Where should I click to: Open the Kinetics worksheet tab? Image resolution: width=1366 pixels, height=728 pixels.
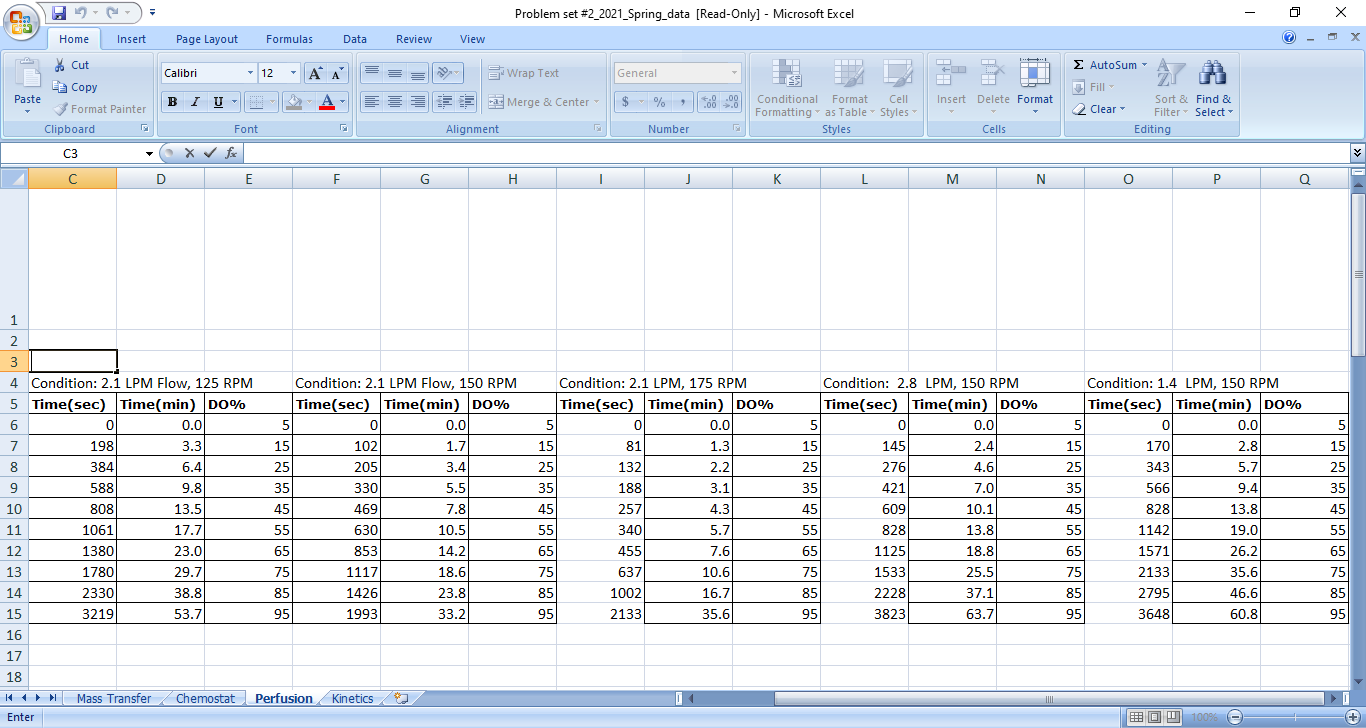point(351,698)
